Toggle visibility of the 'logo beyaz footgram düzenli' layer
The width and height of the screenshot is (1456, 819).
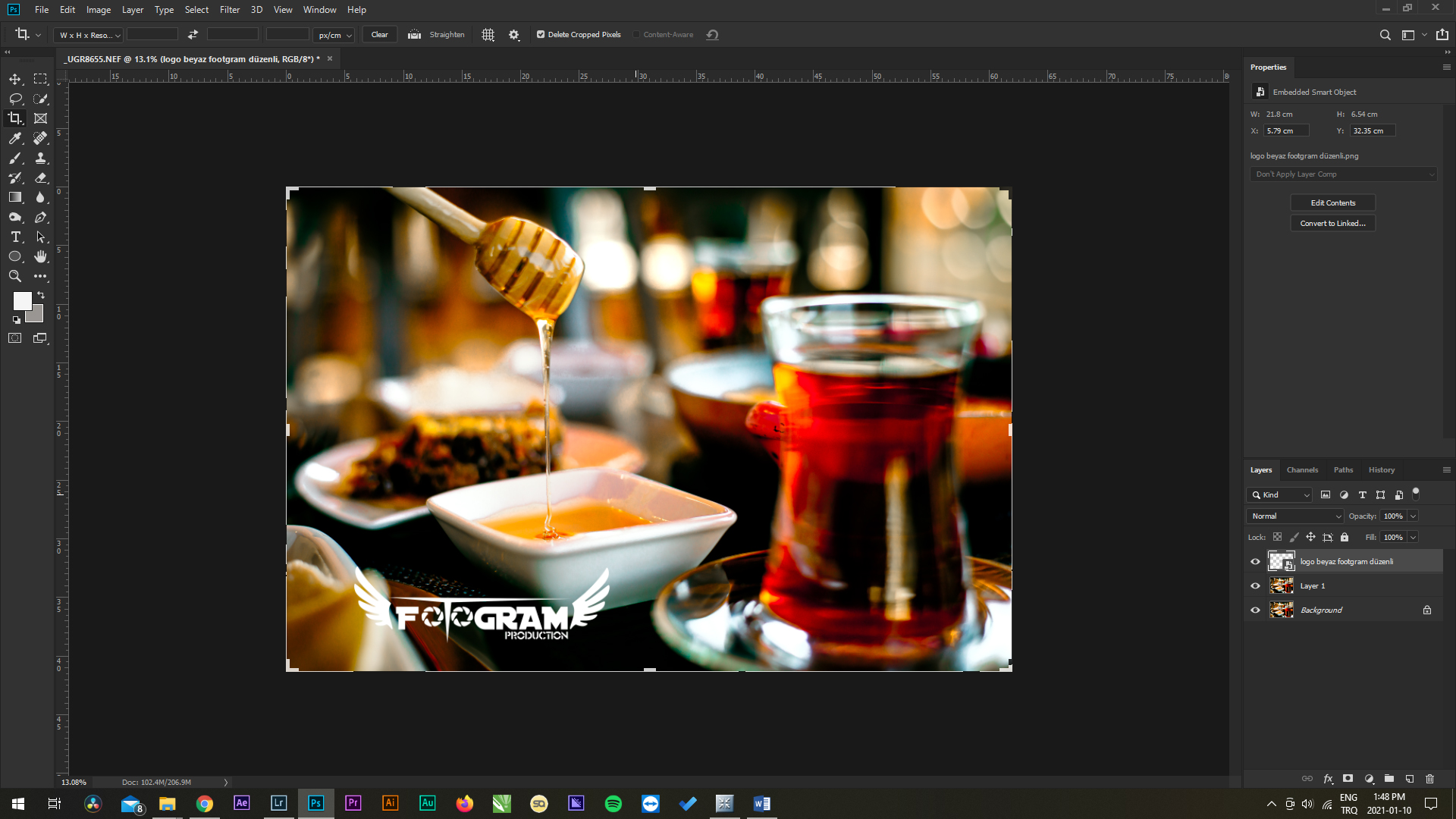1256,561
